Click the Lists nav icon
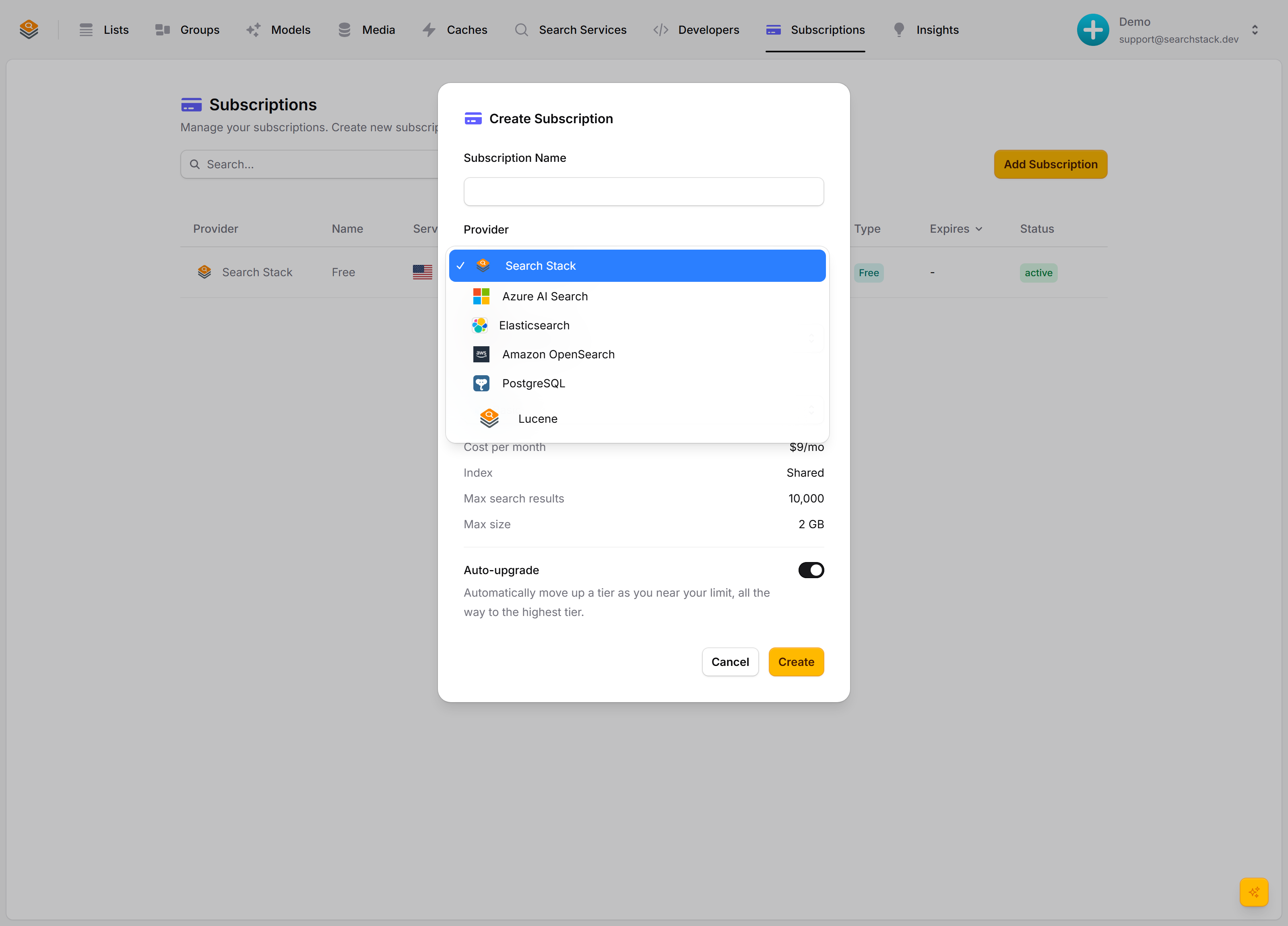1288x926 pixels. tap(86, 29)
